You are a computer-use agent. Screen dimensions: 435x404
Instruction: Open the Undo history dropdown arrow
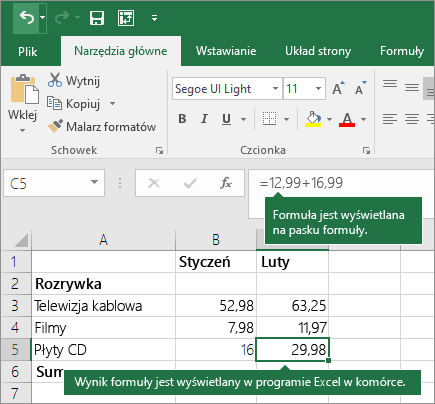tap(42, 17)
